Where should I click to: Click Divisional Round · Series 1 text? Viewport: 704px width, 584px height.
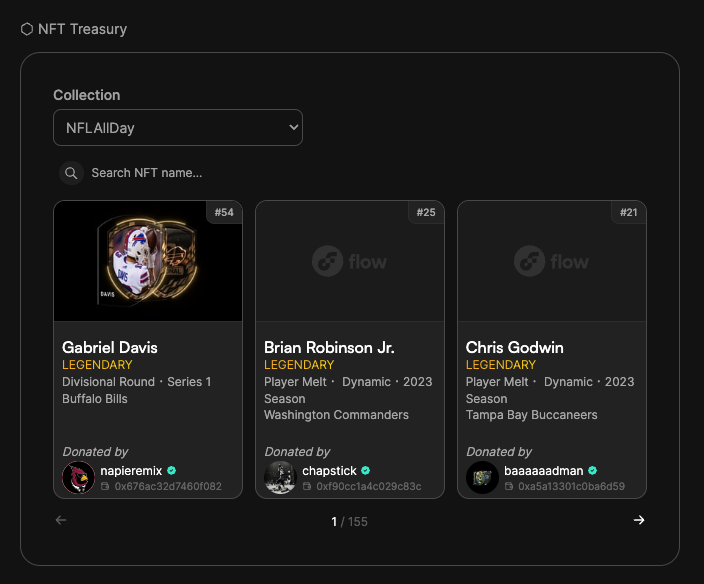[x=136, y=382]
